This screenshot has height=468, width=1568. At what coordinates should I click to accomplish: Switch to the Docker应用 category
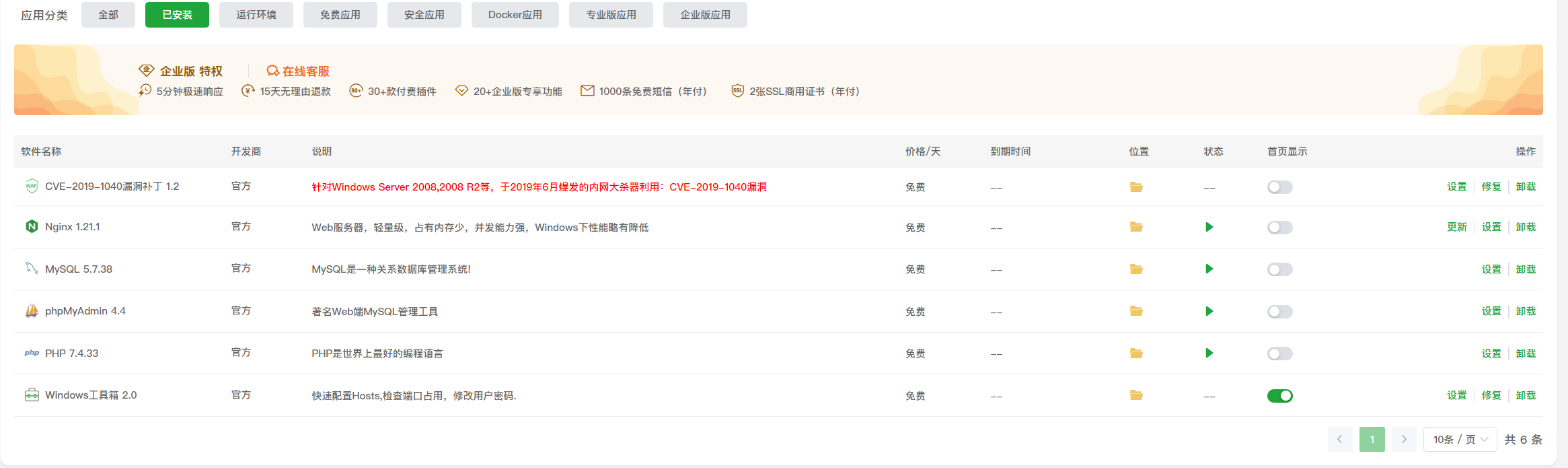(x=515, y=15)
